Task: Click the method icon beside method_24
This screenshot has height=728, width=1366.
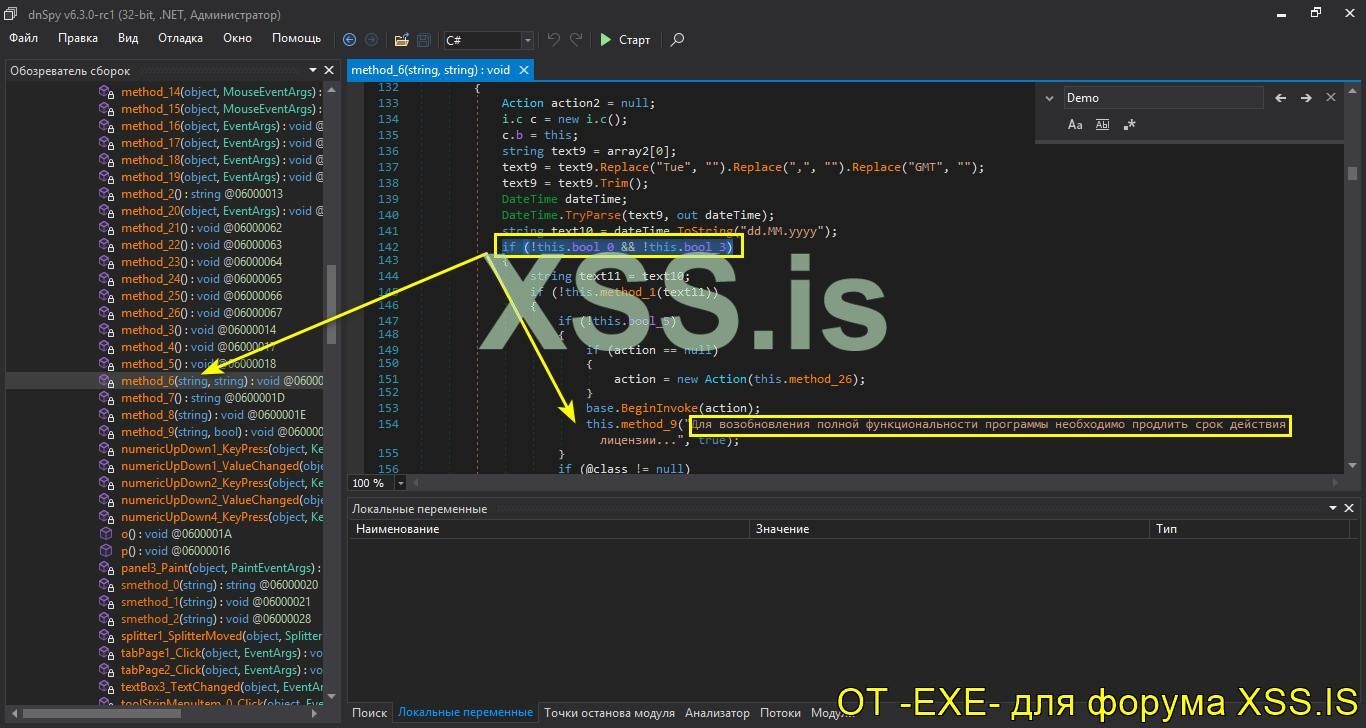Action: (106, 279)
